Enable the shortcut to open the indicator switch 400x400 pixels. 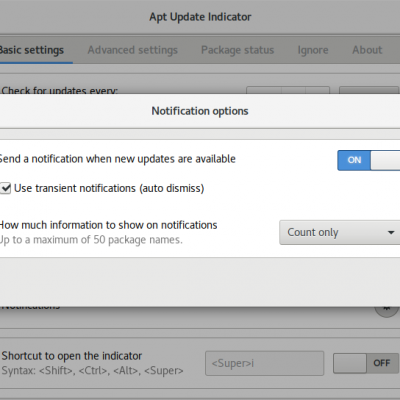[x=366, y=363]
